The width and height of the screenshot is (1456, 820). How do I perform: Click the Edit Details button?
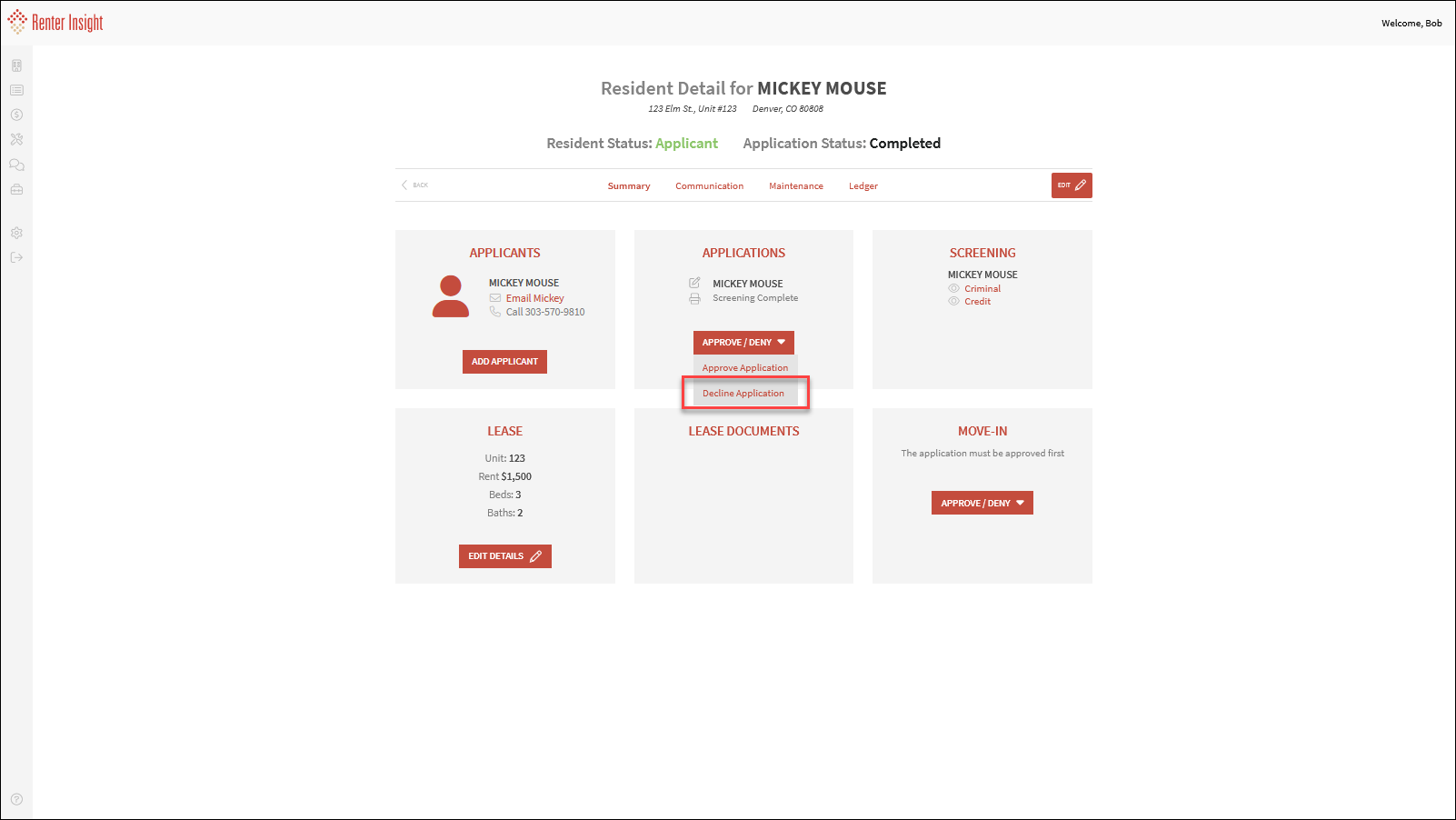[504, 556]
